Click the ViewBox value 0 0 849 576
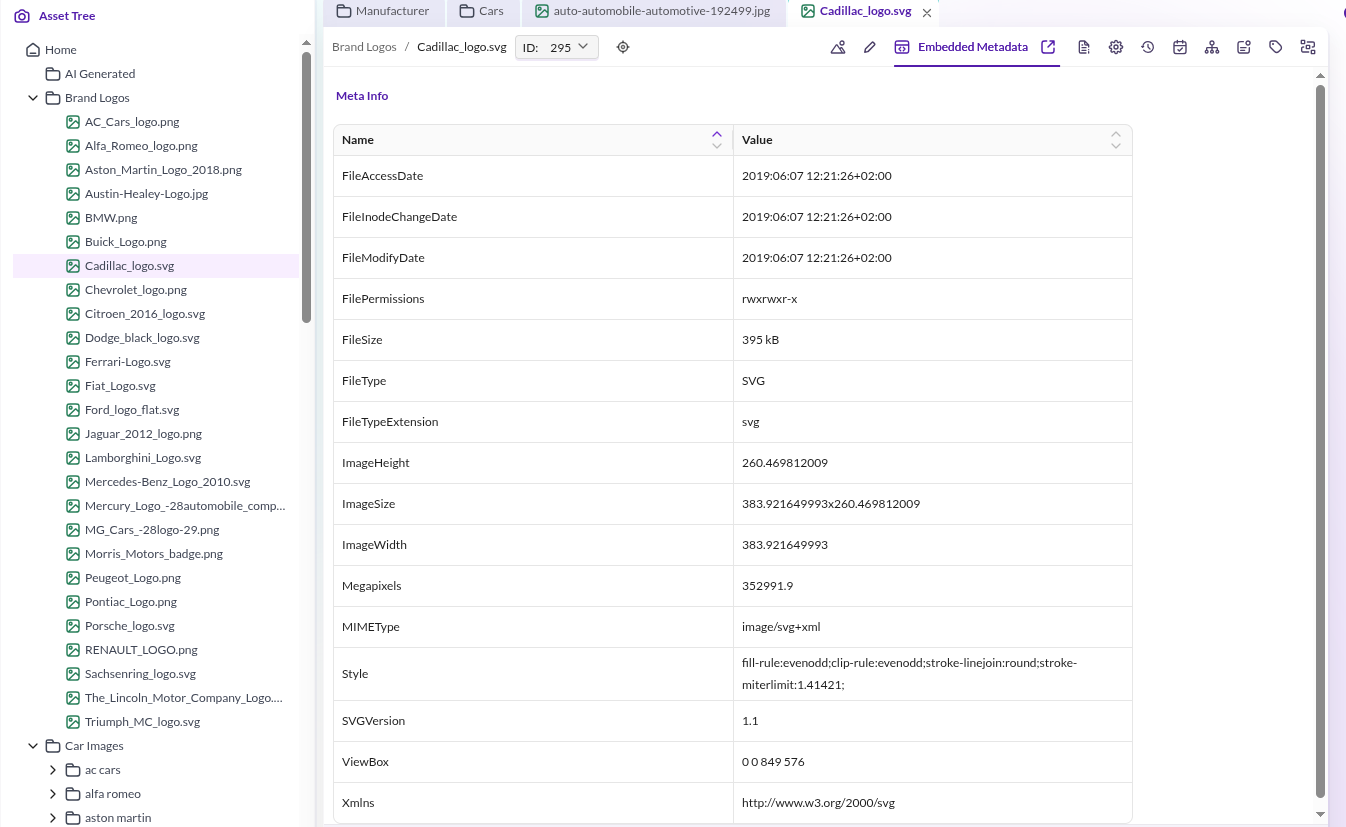The width and height of the screenshot is (1346, 827). (773, 762)
